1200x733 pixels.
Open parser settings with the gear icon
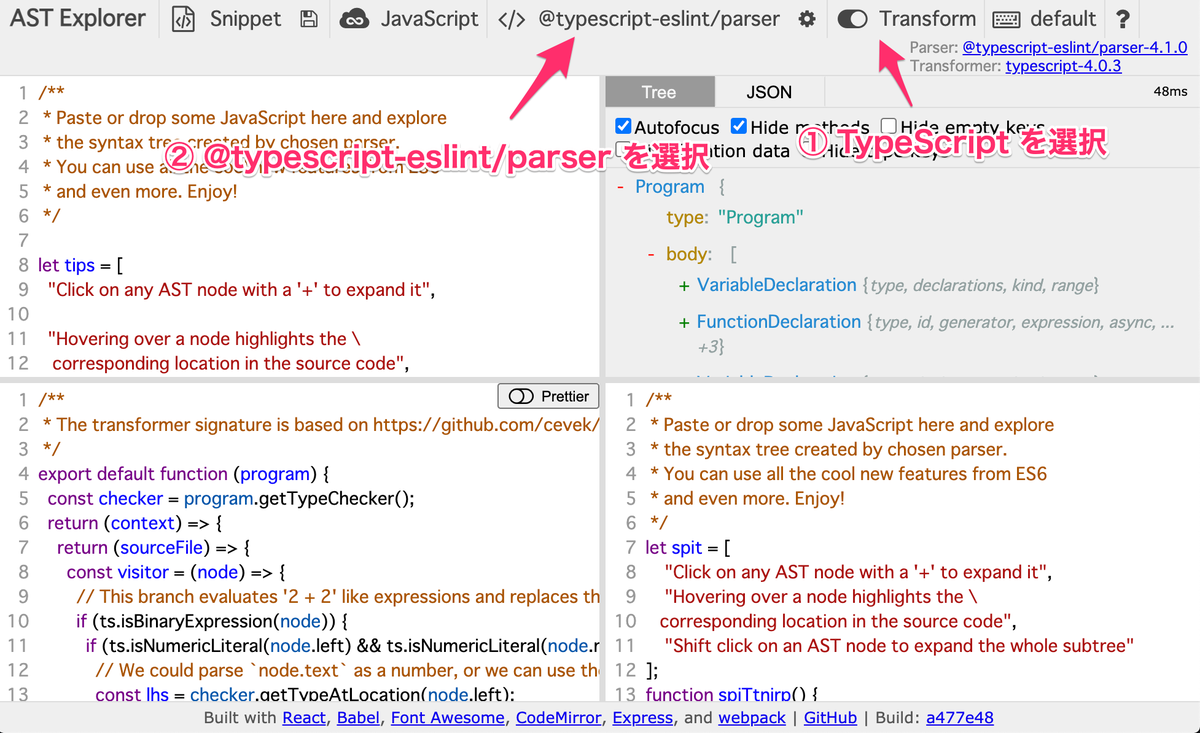(x=807, y=19)
